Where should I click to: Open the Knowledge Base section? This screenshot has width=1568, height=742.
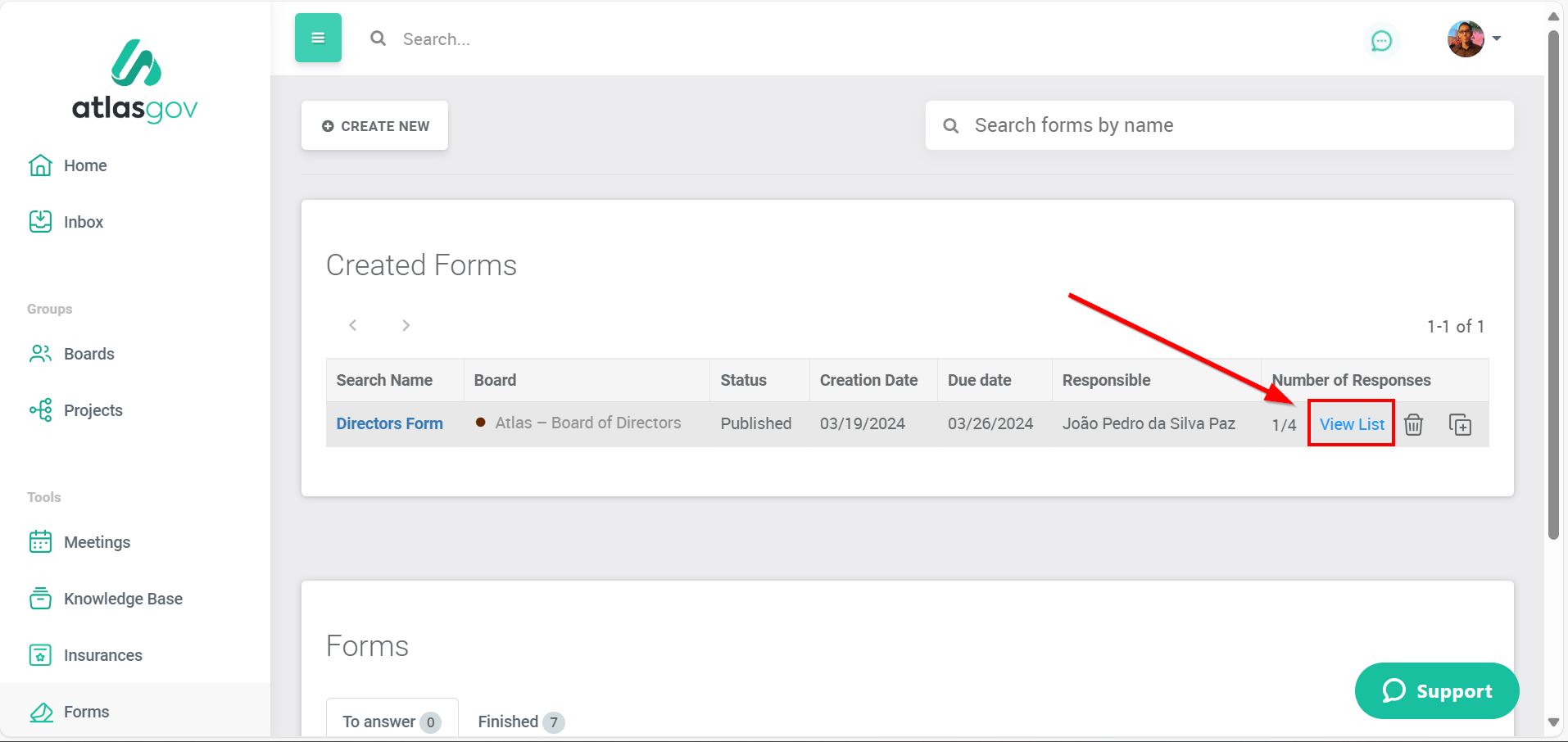[123, 599]
